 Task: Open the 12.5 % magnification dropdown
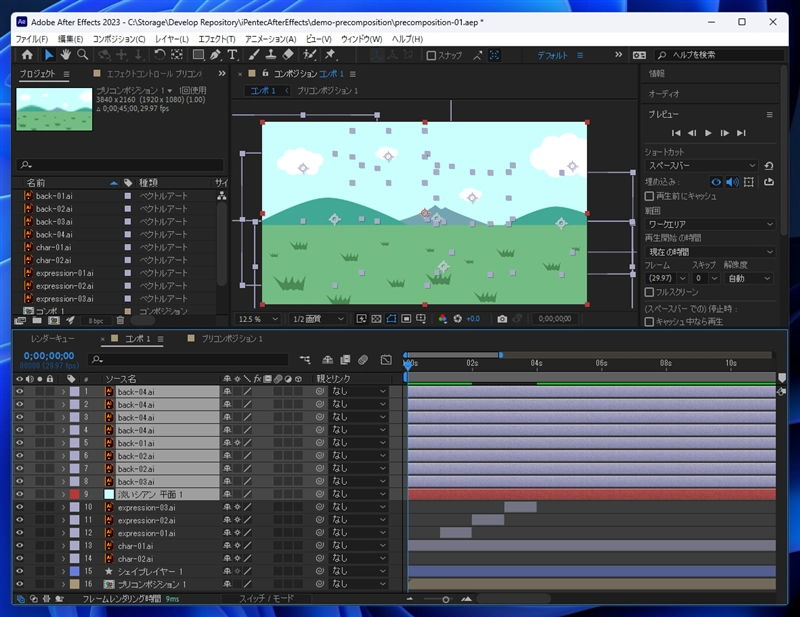[258, 319]
